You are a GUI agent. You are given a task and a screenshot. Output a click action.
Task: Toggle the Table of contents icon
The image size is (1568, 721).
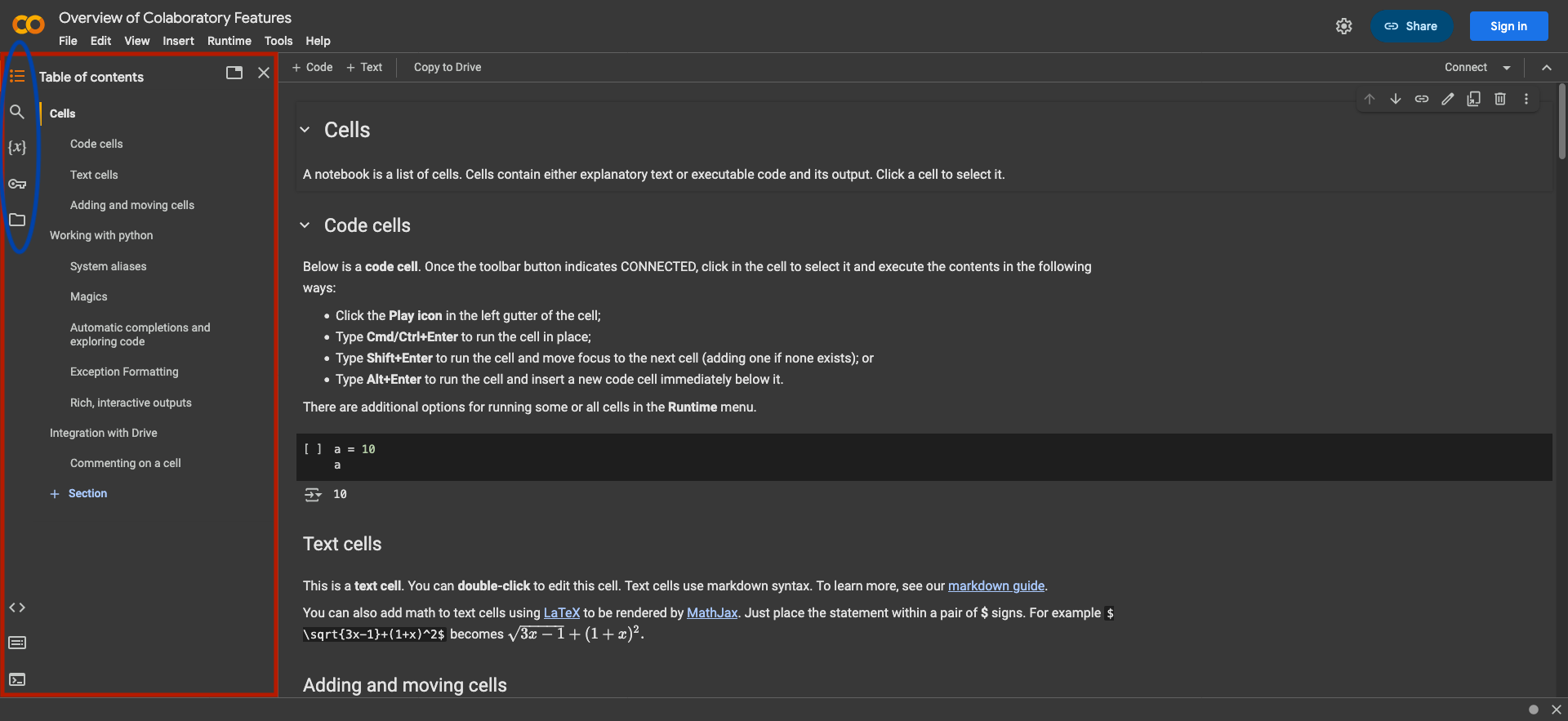point(17,76)
